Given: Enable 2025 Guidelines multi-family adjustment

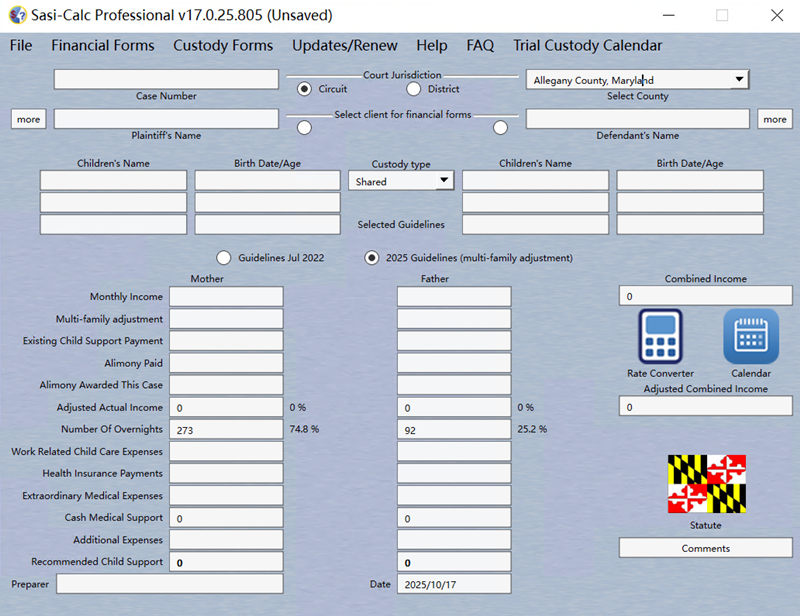Looking at the screenshot, I should tap(370, 257).
